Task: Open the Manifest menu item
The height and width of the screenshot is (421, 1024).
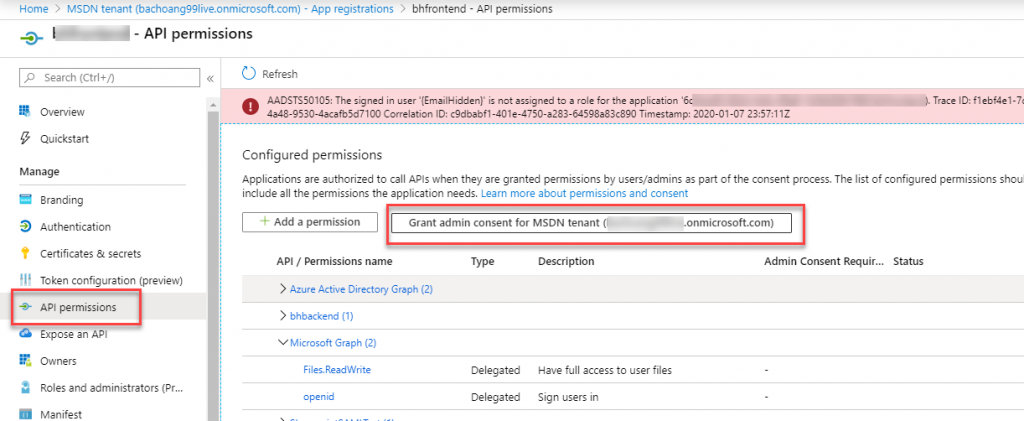Action: point(61,414)
